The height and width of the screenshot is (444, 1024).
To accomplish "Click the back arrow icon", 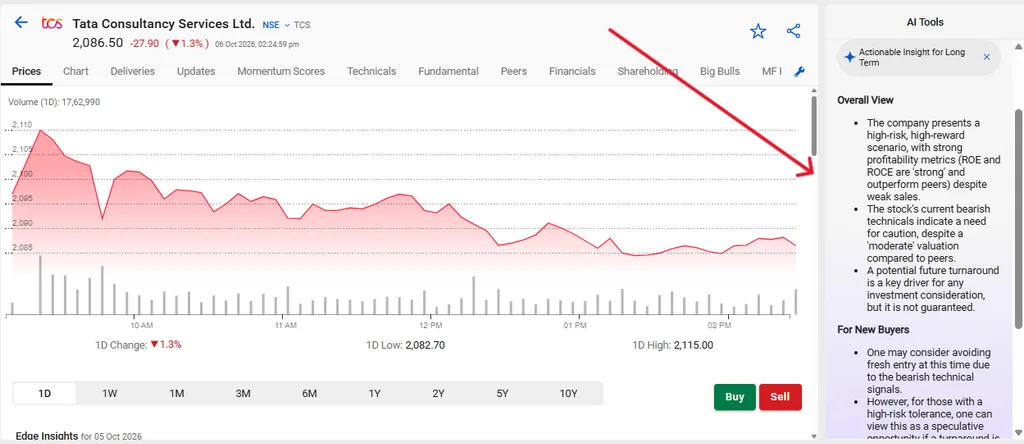I will click(x=21, y=23).
